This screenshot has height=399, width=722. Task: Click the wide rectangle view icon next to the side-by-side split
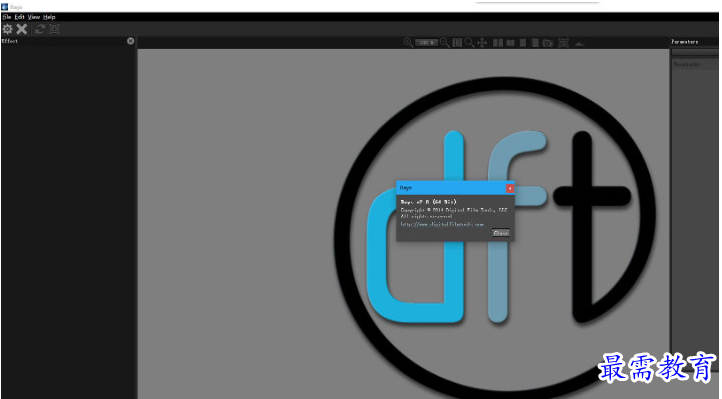510,43
